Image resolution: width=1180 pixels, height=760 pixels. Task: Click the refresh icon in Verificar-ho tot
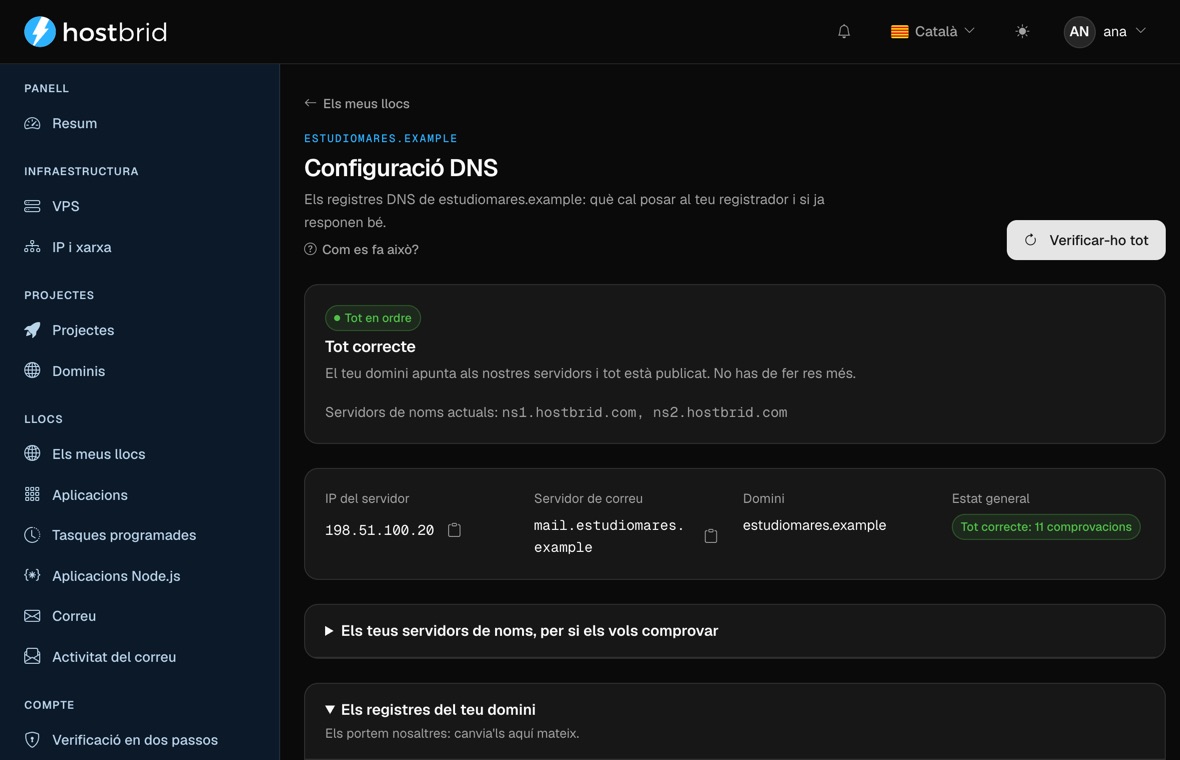click(1030, 240)
